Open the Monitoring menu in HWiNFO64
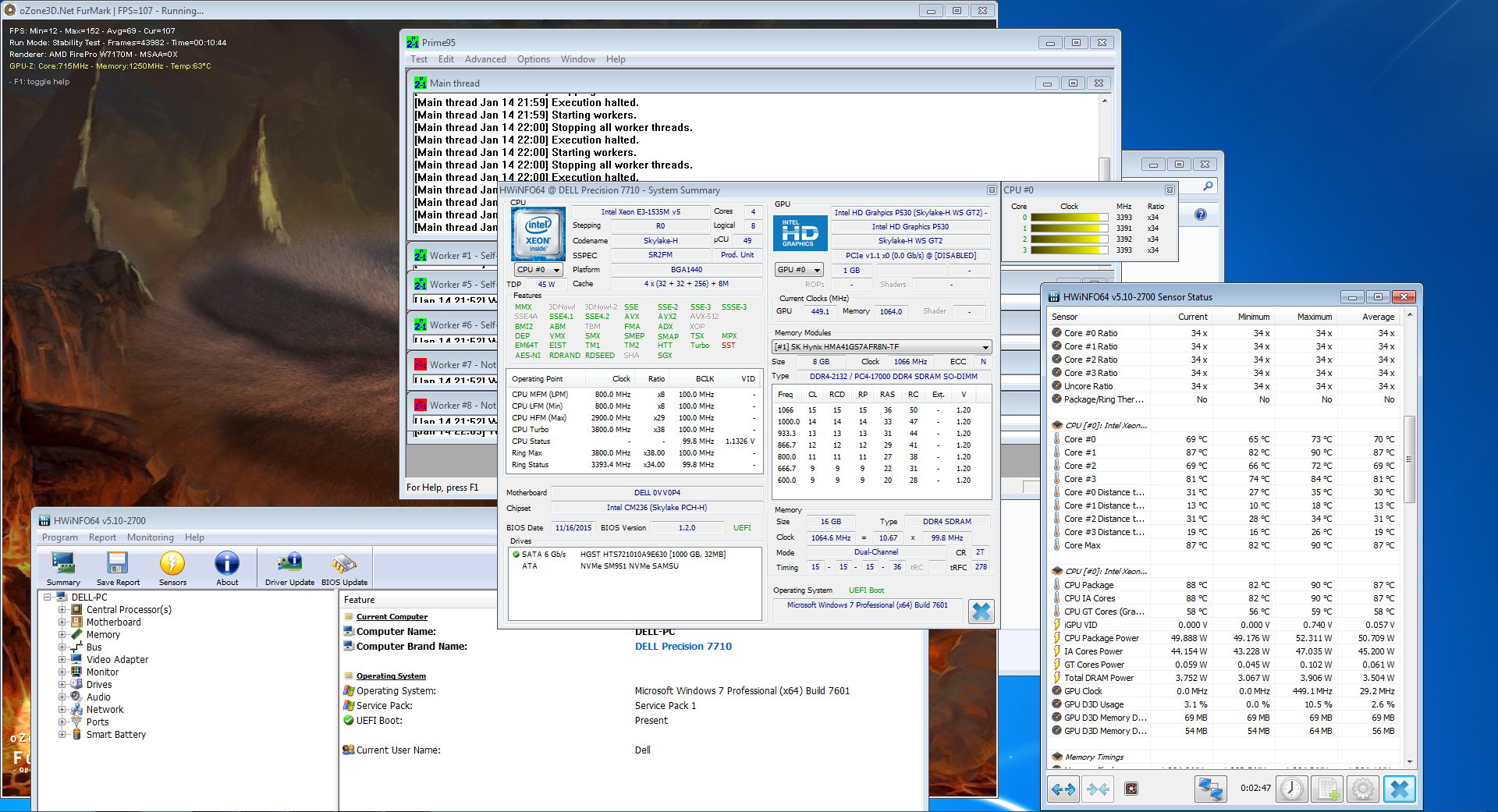The image size is (1498, 812). [x=151, y=537]
